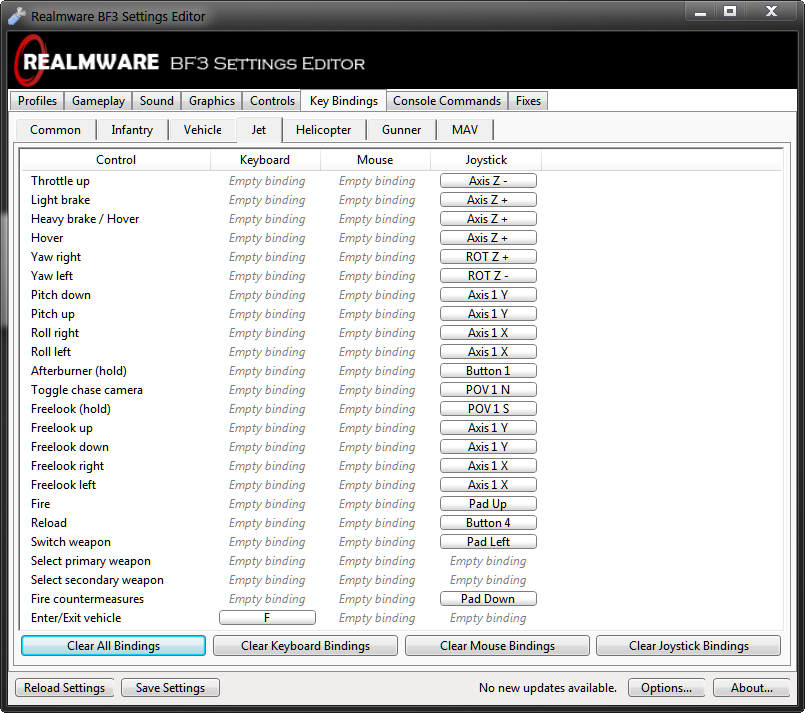The image size is (805, 713).
Task: Set mouse binding for Fire
Action: pos(377,504)
